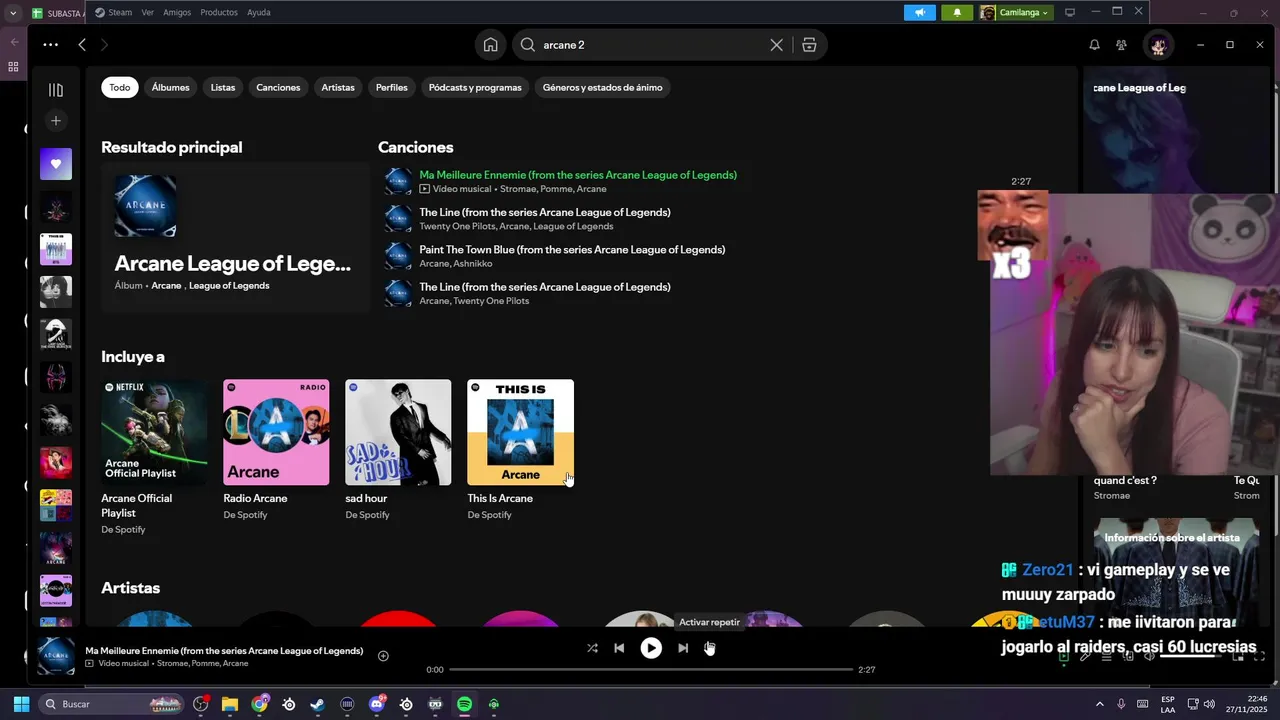Screen dimensions: 1280x720
Task: Seek on the song progress bar
Action: [651, 670]
